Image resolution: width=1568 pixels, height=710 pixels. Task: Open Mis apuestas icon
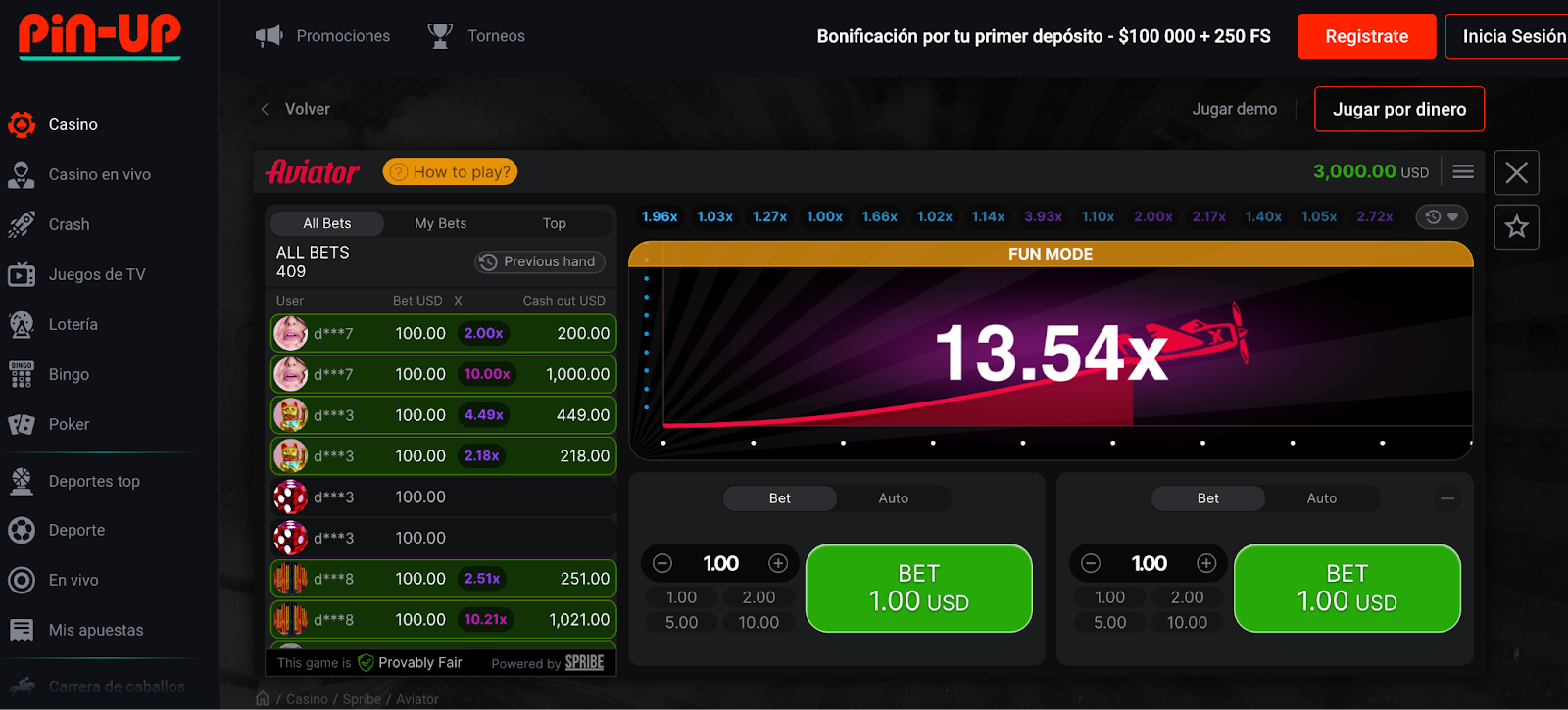coord(22,630)
